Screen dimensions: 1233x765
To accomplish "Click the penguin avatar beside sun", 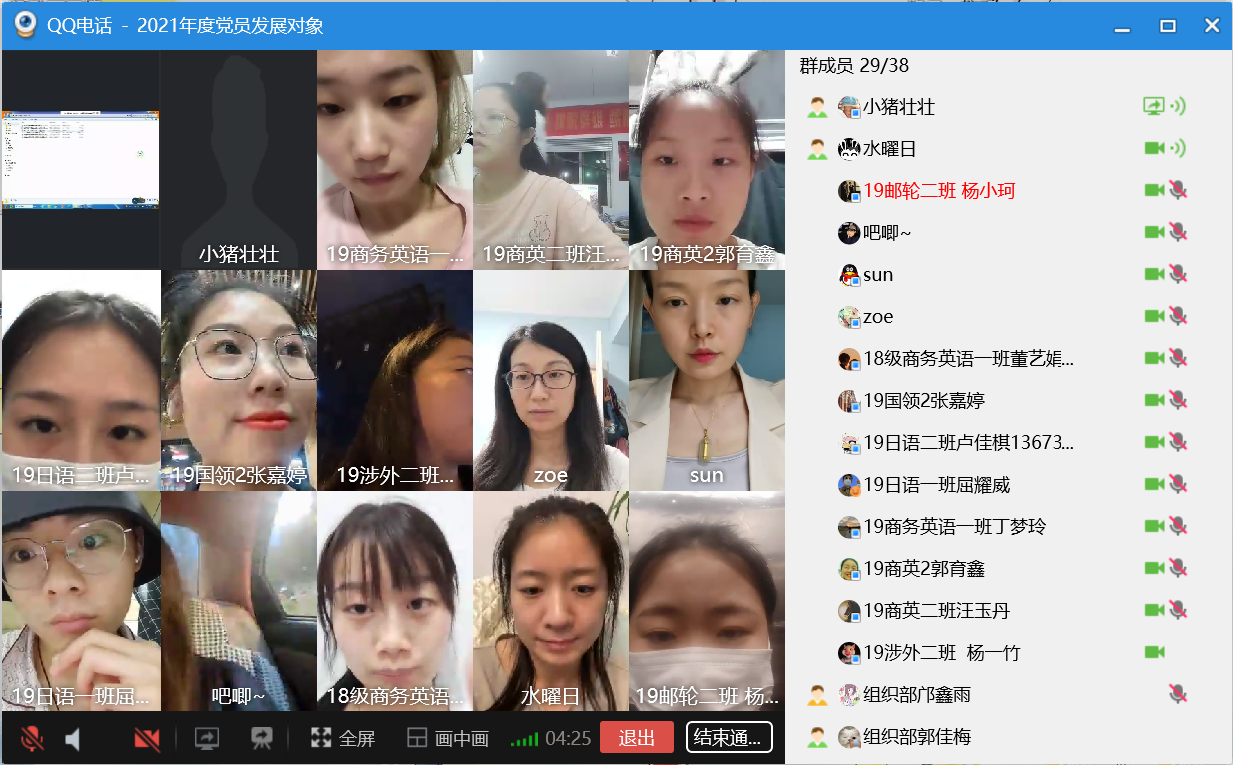I will click(849, 275).
